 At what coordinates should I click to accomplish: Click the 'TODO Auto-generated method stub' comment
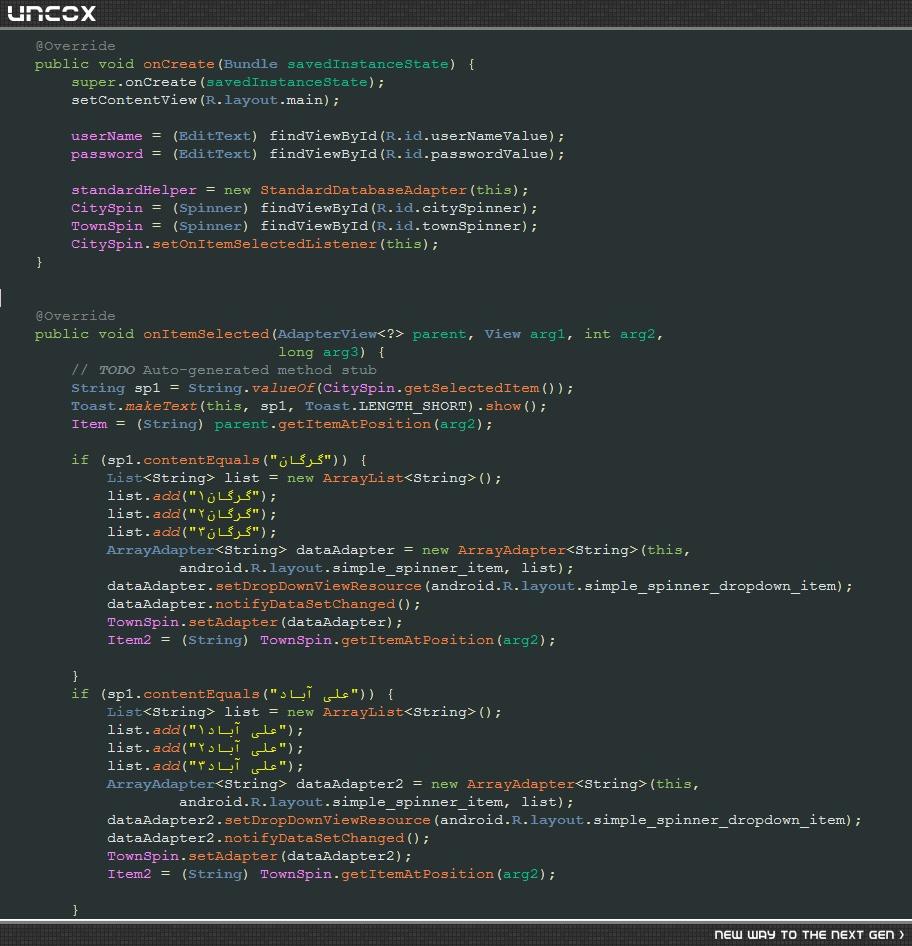(x=224, y=370)
